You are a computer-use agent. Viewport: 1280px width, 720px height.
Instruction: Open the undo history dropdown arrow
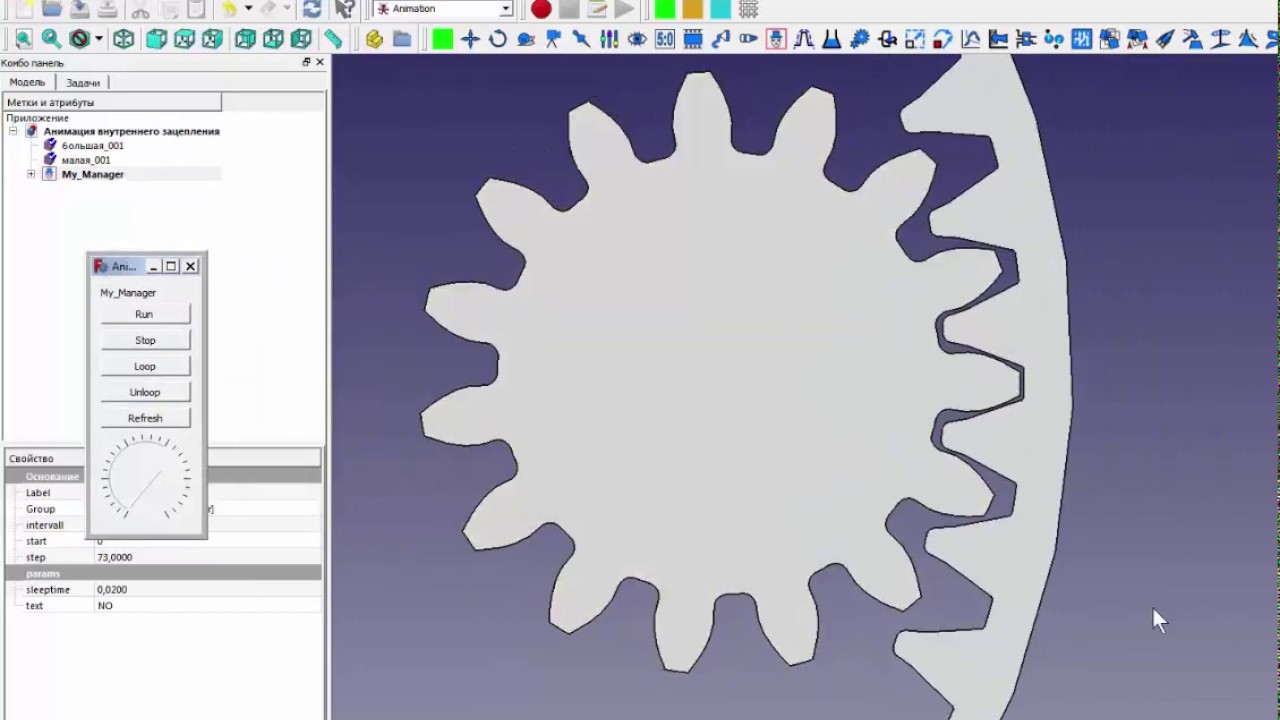248,9
